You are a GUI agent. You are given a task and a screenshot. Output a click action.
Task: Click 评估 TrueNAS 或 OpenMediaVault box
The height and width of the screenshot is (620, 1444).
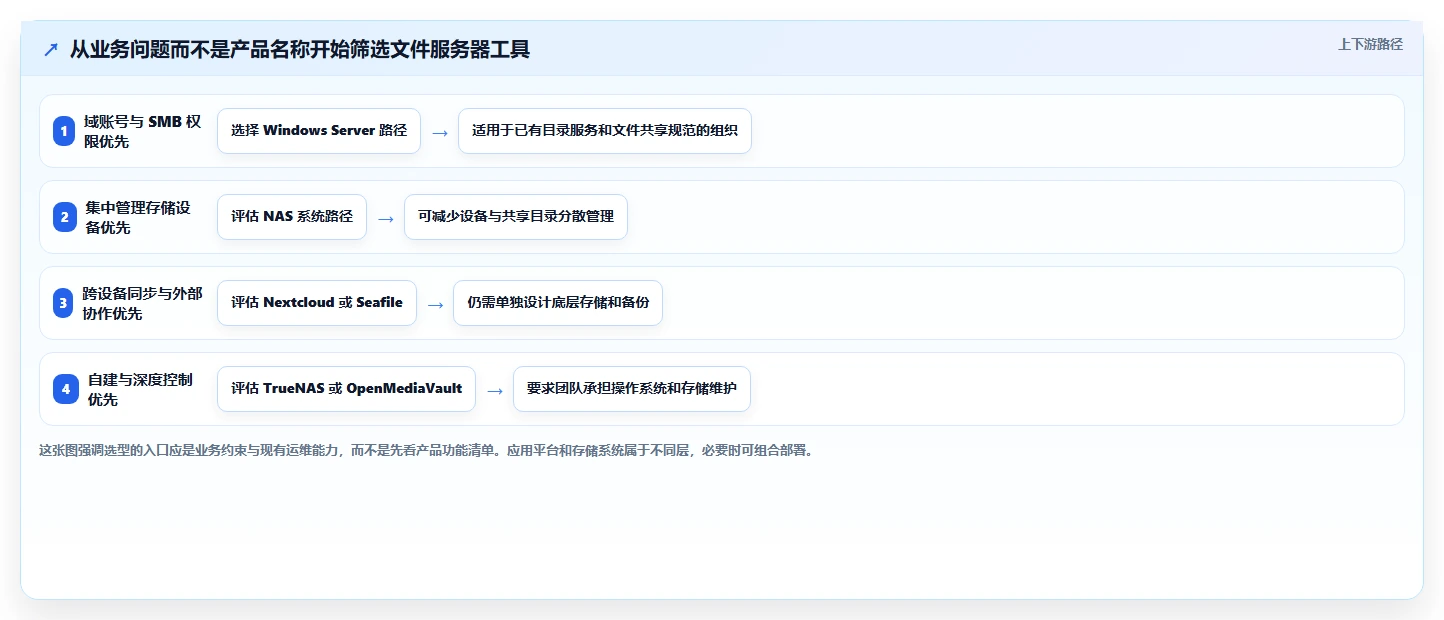coord(347,389)
